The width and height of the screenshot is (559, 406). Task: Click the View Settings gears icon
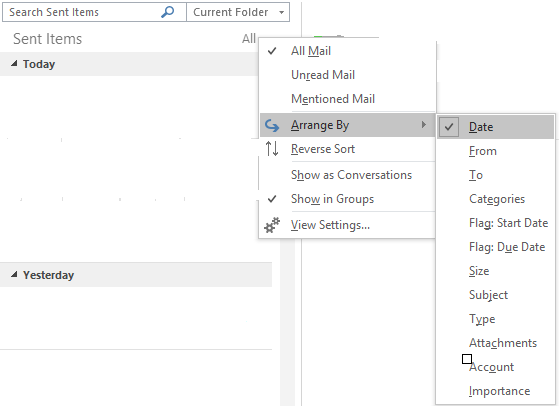(x=272, y=225)
